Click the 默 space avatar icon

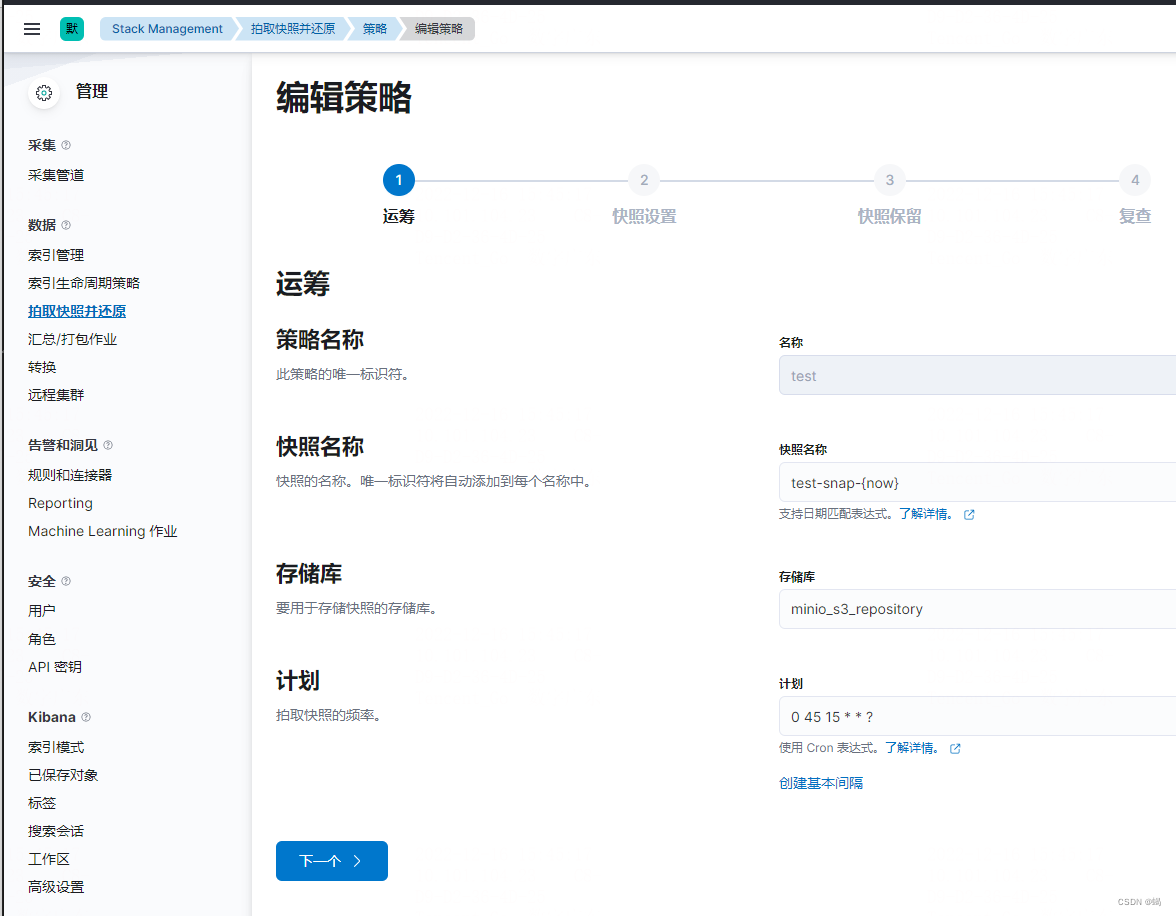coord(71,28)
